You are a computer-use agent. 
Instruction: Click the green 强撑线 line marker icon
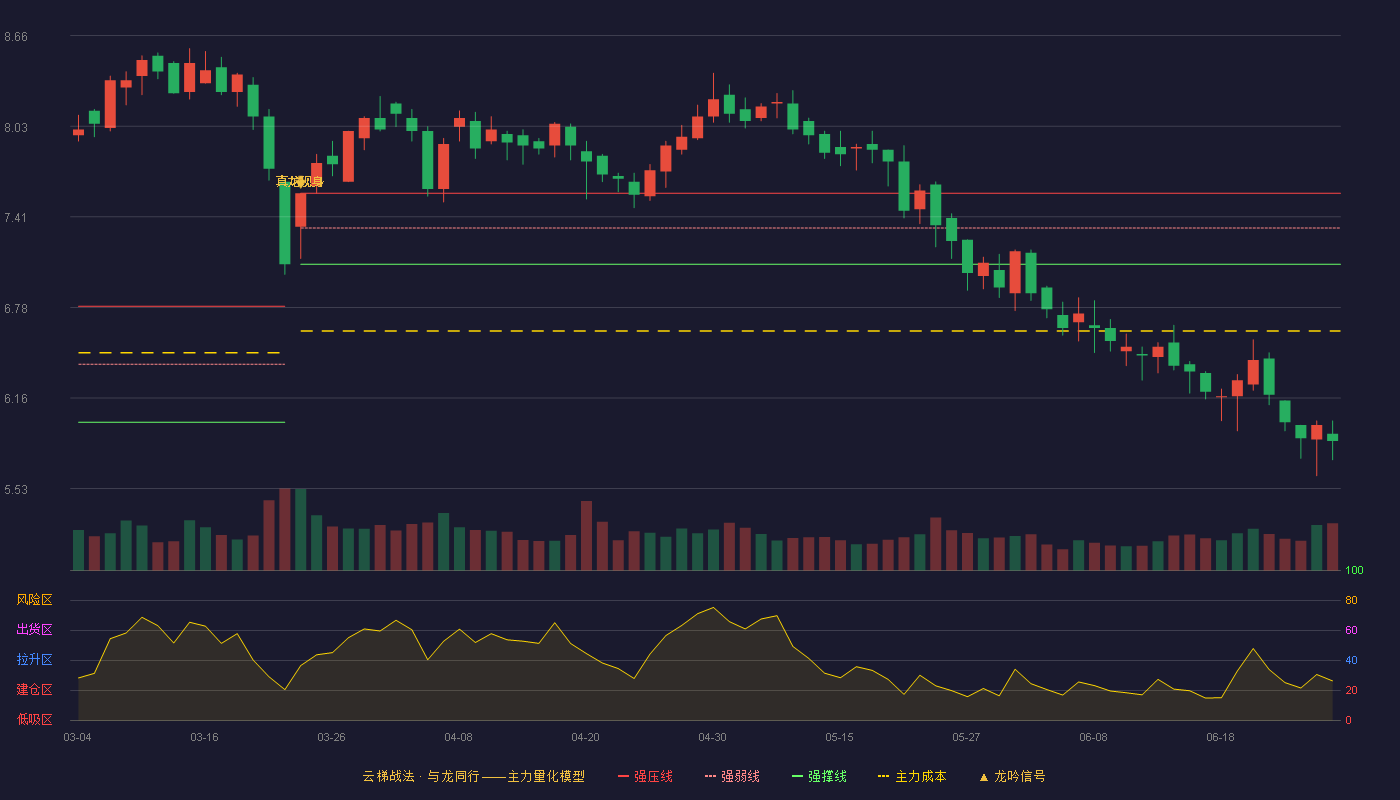coord(797,776)
